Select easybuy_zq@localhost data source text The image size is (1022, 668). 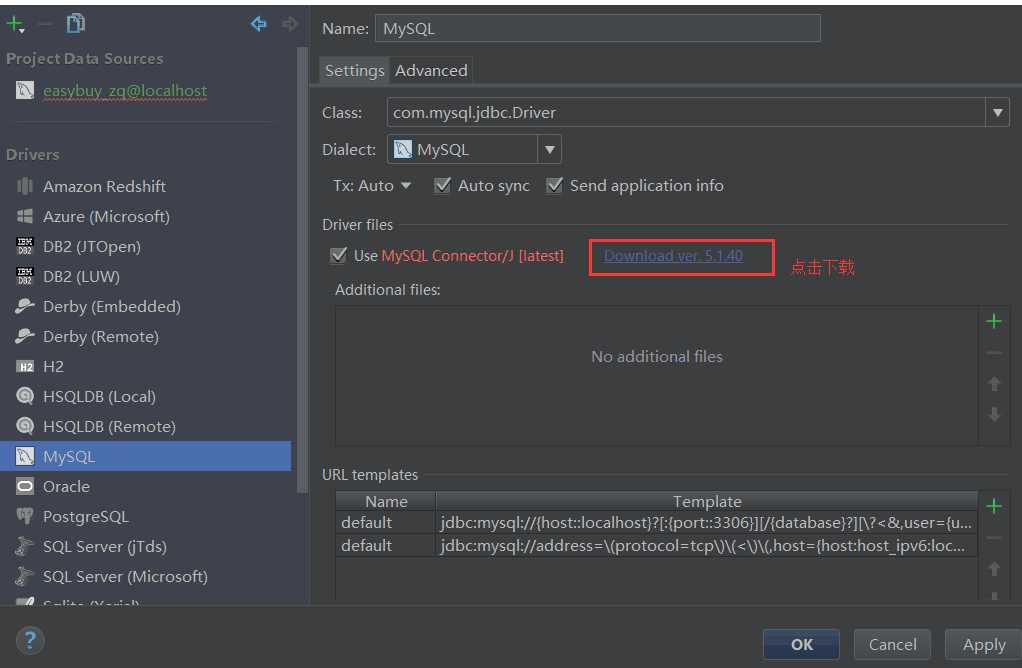[125, 91]
